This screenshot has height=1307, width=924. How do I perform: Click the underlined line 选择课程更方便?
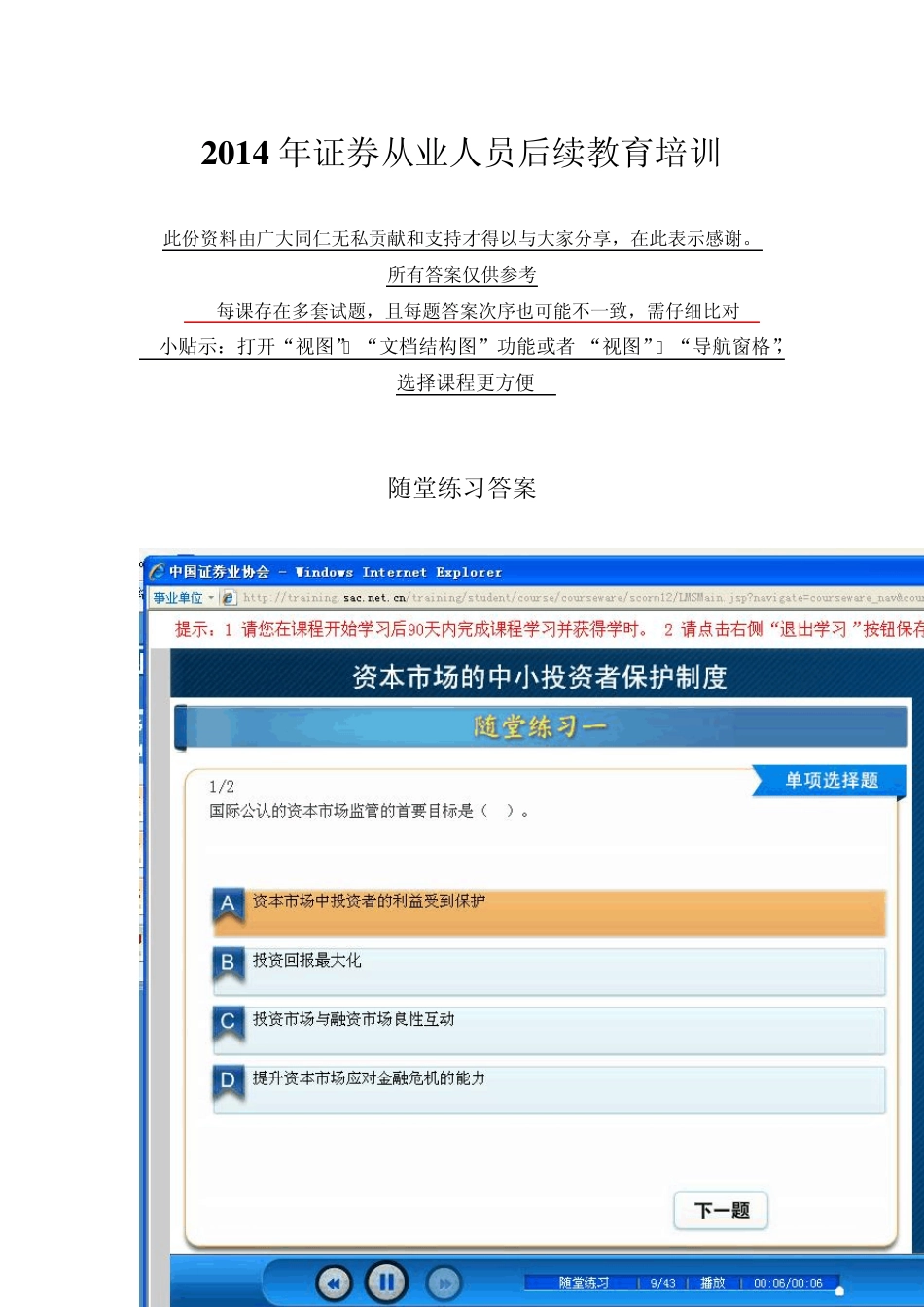point(466,382)
